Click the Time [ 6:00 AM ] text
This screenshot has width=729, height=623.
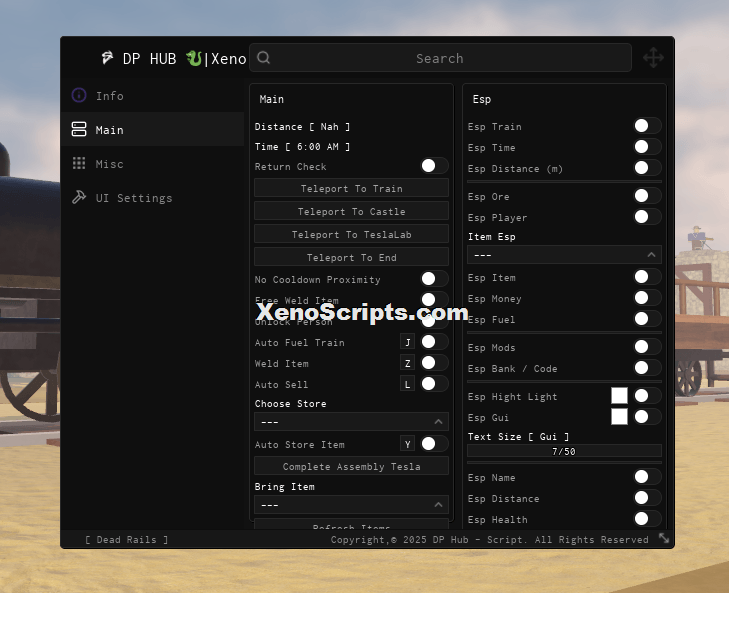click(x=302, y=146)
